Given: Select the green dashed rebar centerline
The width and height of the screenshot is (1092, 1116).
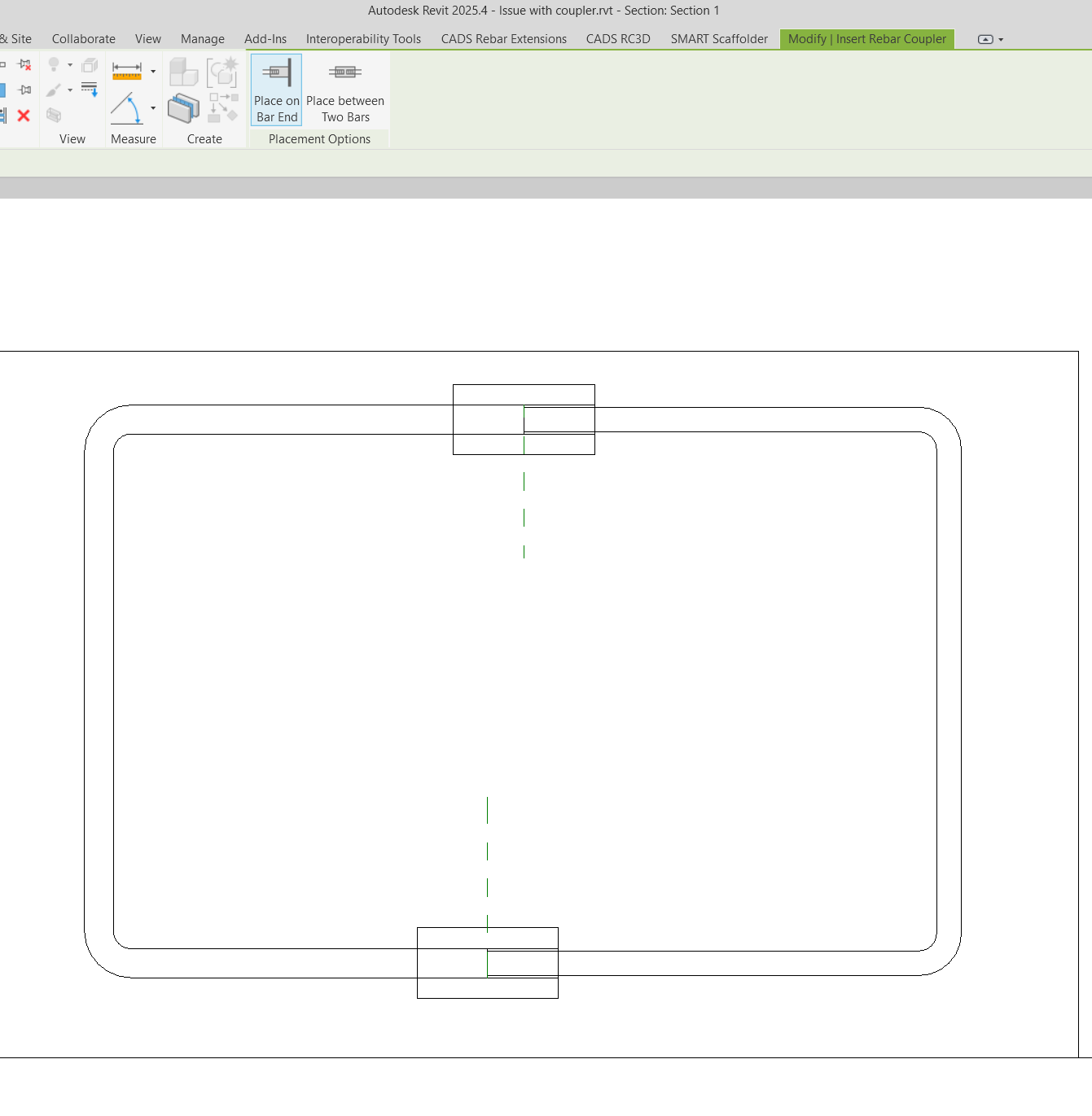Looking at the screenshot, I should coord(487,851).
